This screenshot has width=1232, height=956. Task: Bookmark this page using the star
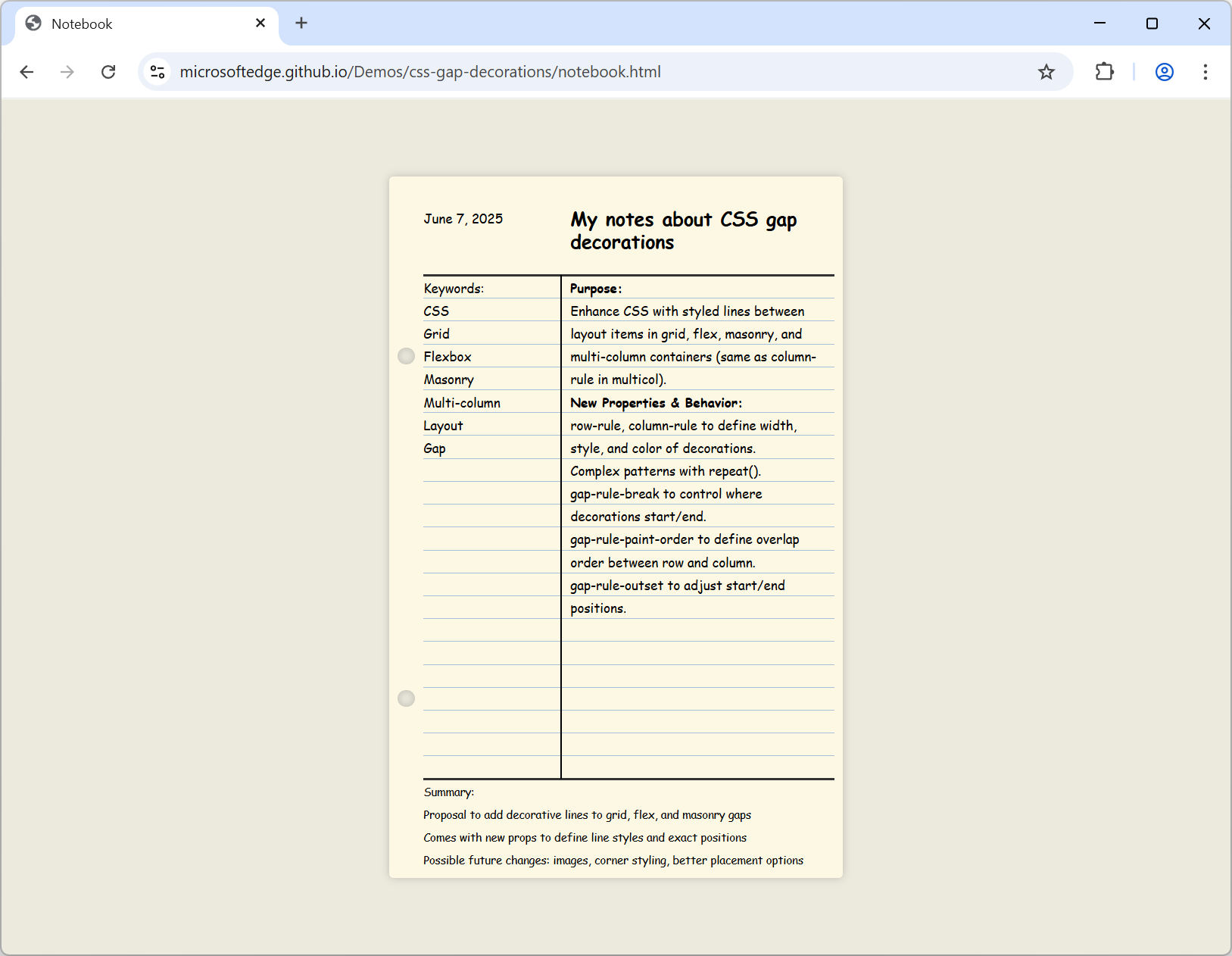point(1046,72)
